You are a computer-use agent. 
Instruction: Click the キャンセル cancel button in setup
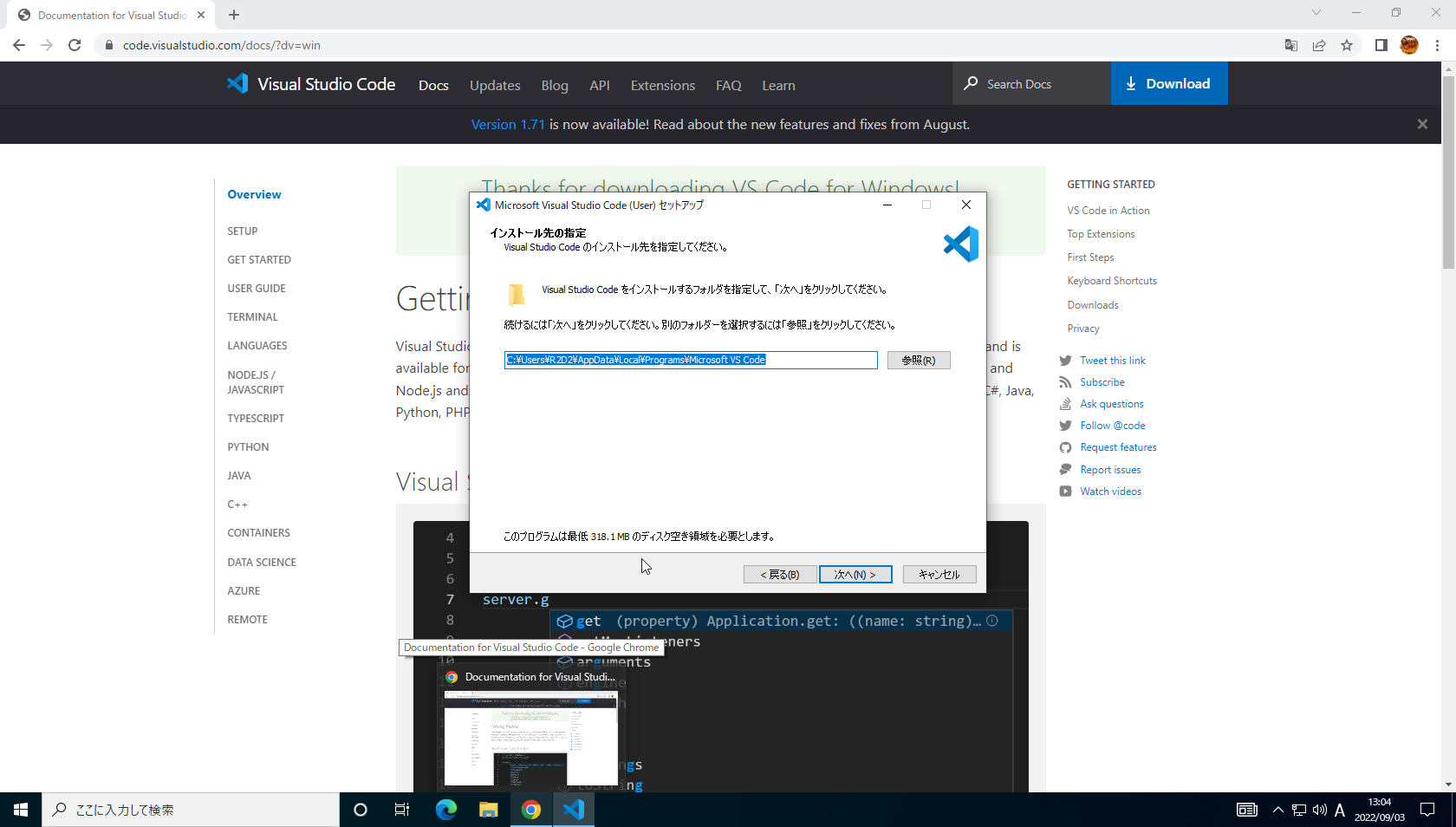[x=939, y=575]
